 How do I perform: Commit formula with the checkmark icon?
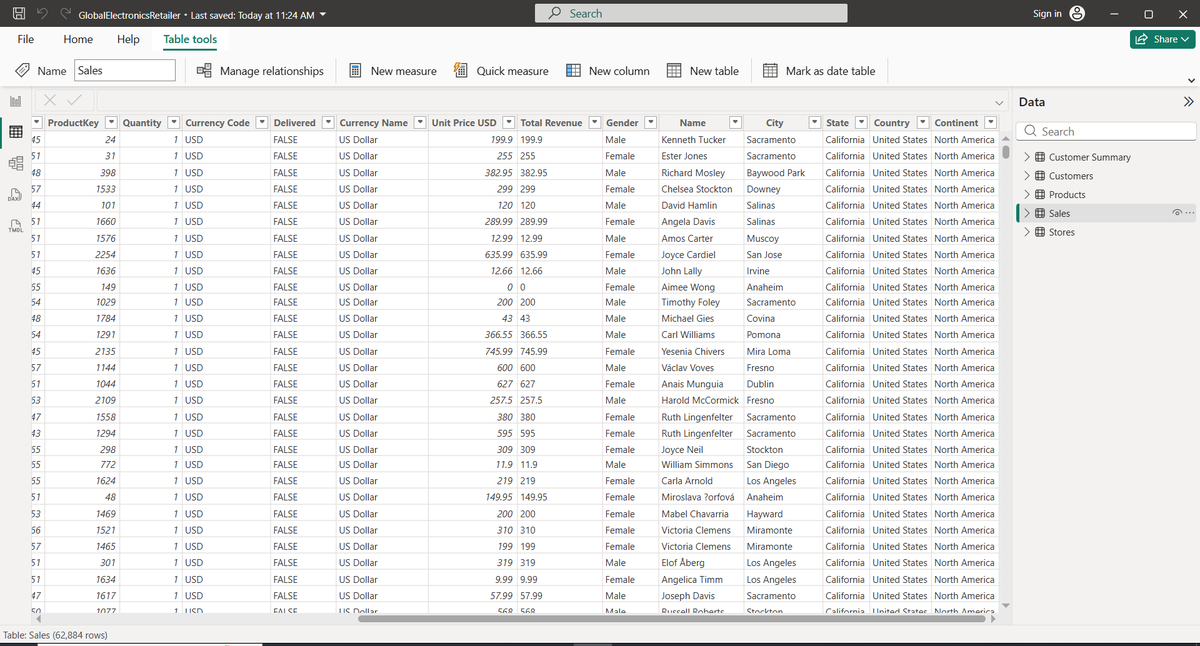pyautogui.click(x=73, y=102)
